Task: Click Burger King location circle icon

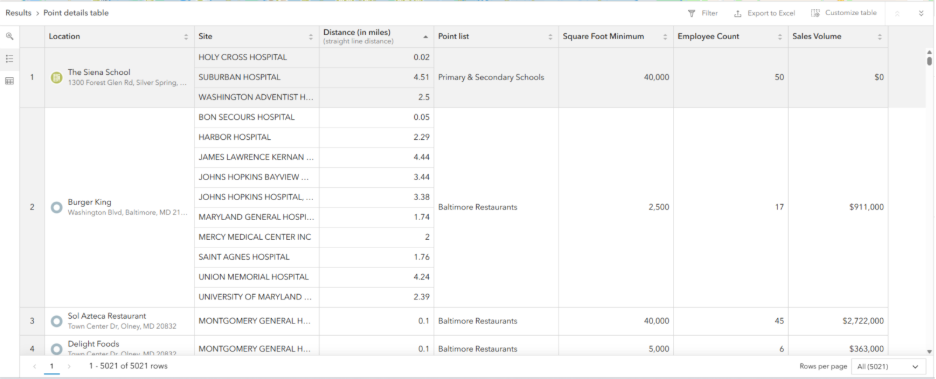Action: tap(57, 208)
